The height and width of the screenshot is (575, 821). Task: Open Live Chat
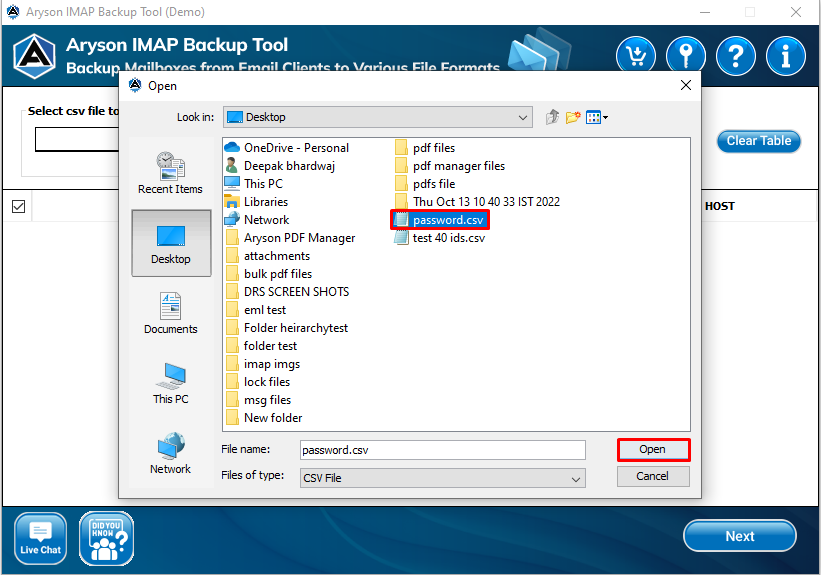(40, 538)
